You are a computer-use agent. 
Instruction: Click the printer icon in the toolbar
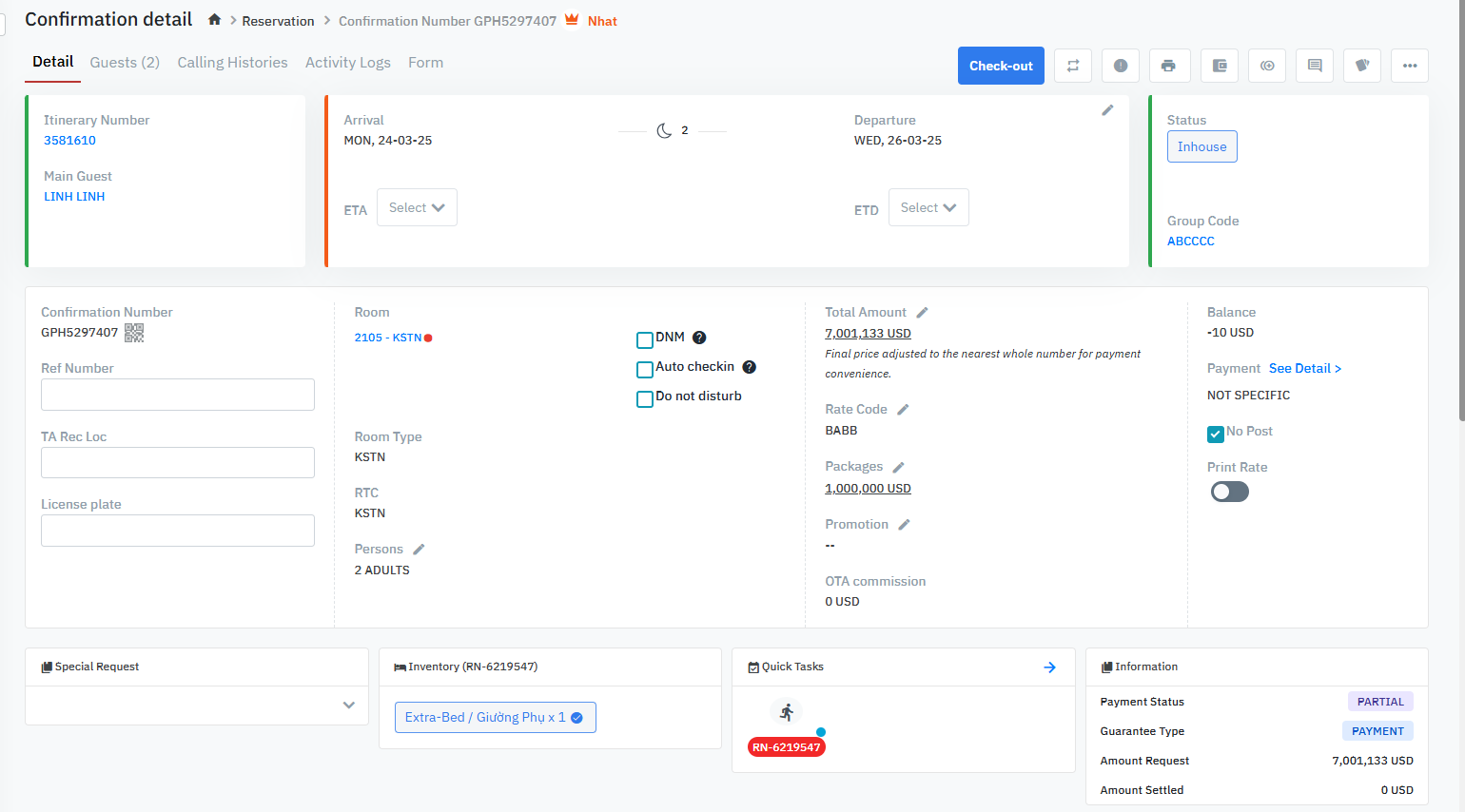pyautogui.click(x=1168, y=66)
